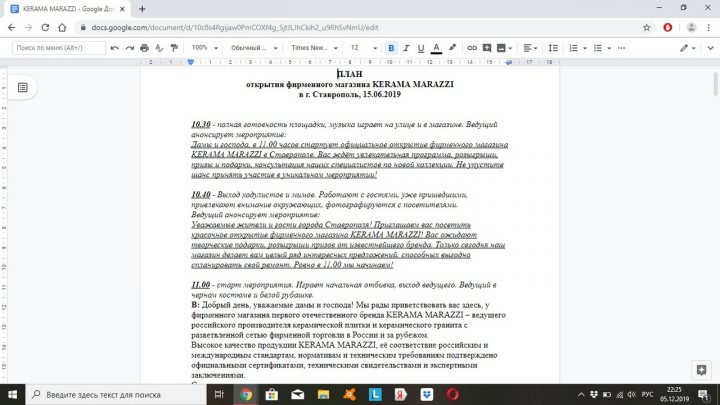Expand the collapsed menus chevron
This screenshot has width=720, height=405.
[x=710, y=48]
